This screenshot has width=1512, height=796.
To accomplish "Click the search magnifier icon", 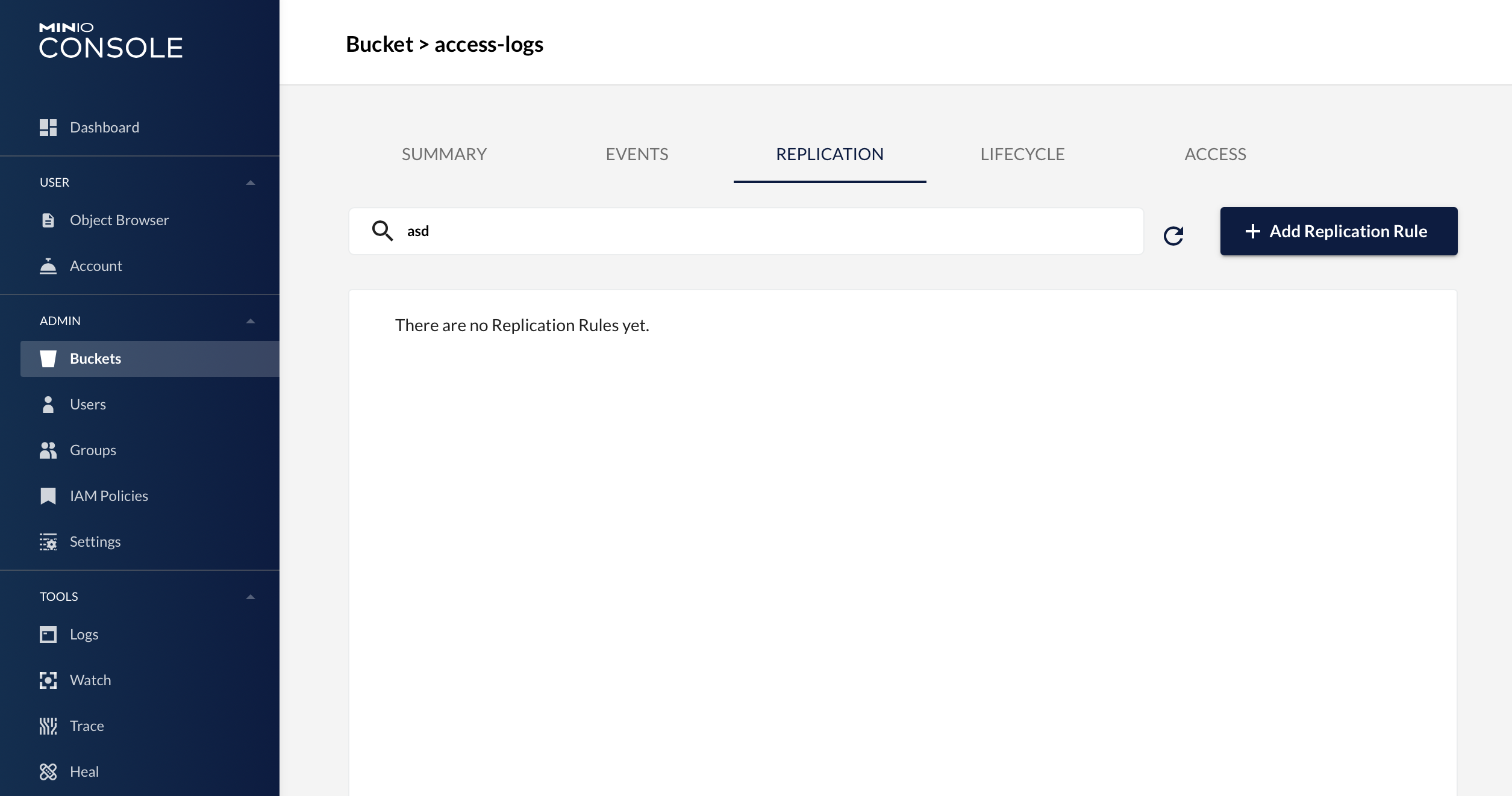I will tap(383, 231).
